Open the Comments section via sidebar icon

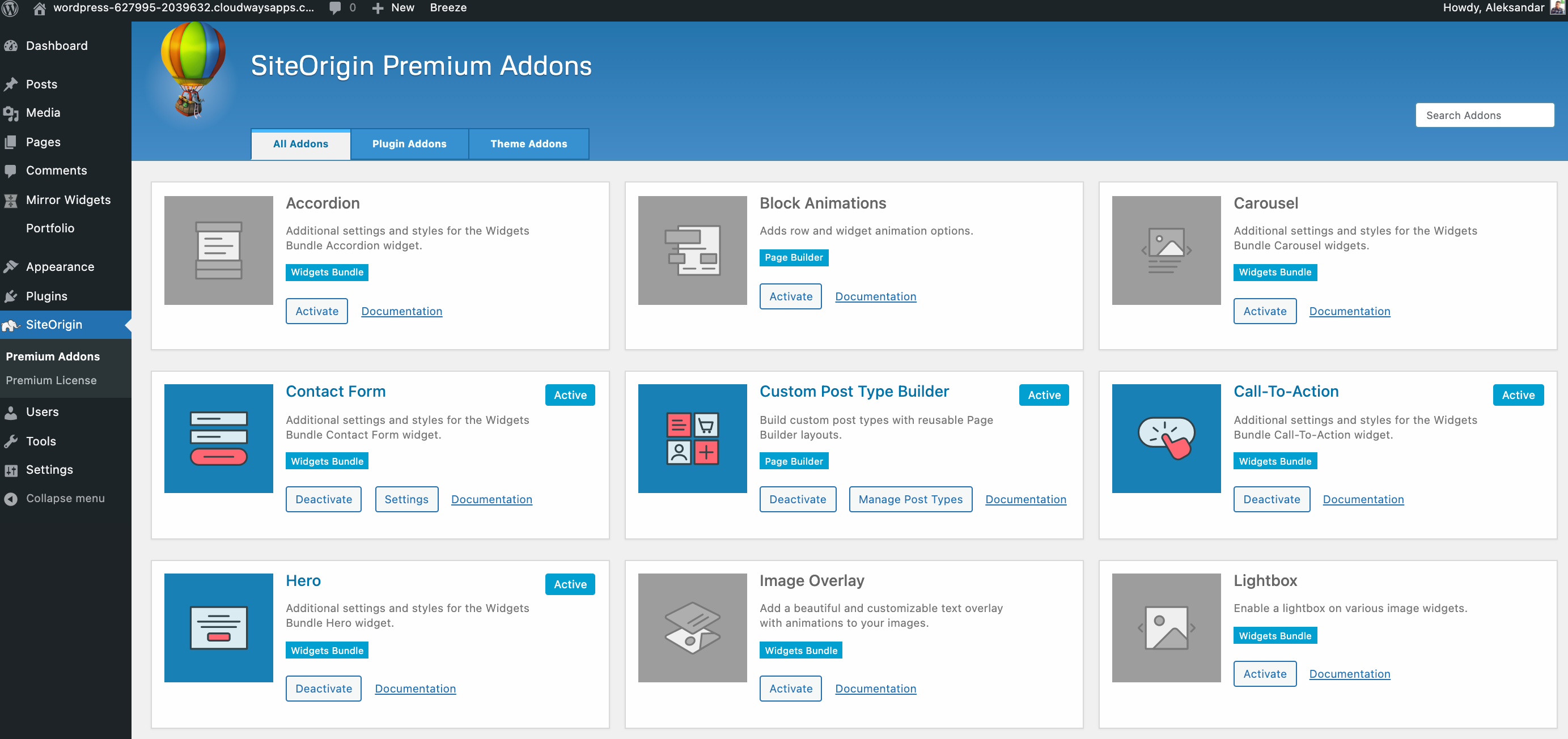pyautogui.click(x=11, y=171)
